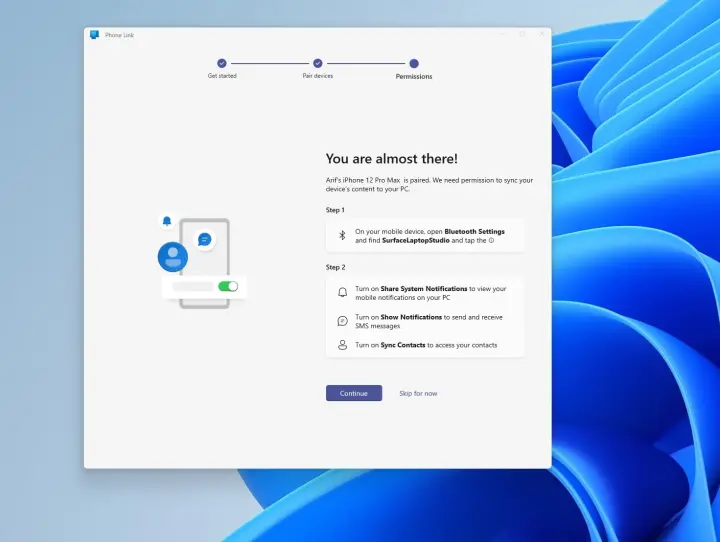This screenshot has width=720, height=542.
Task: Click the 'SurfaceLaptopStudio' device name text
Action: [416, 240]
